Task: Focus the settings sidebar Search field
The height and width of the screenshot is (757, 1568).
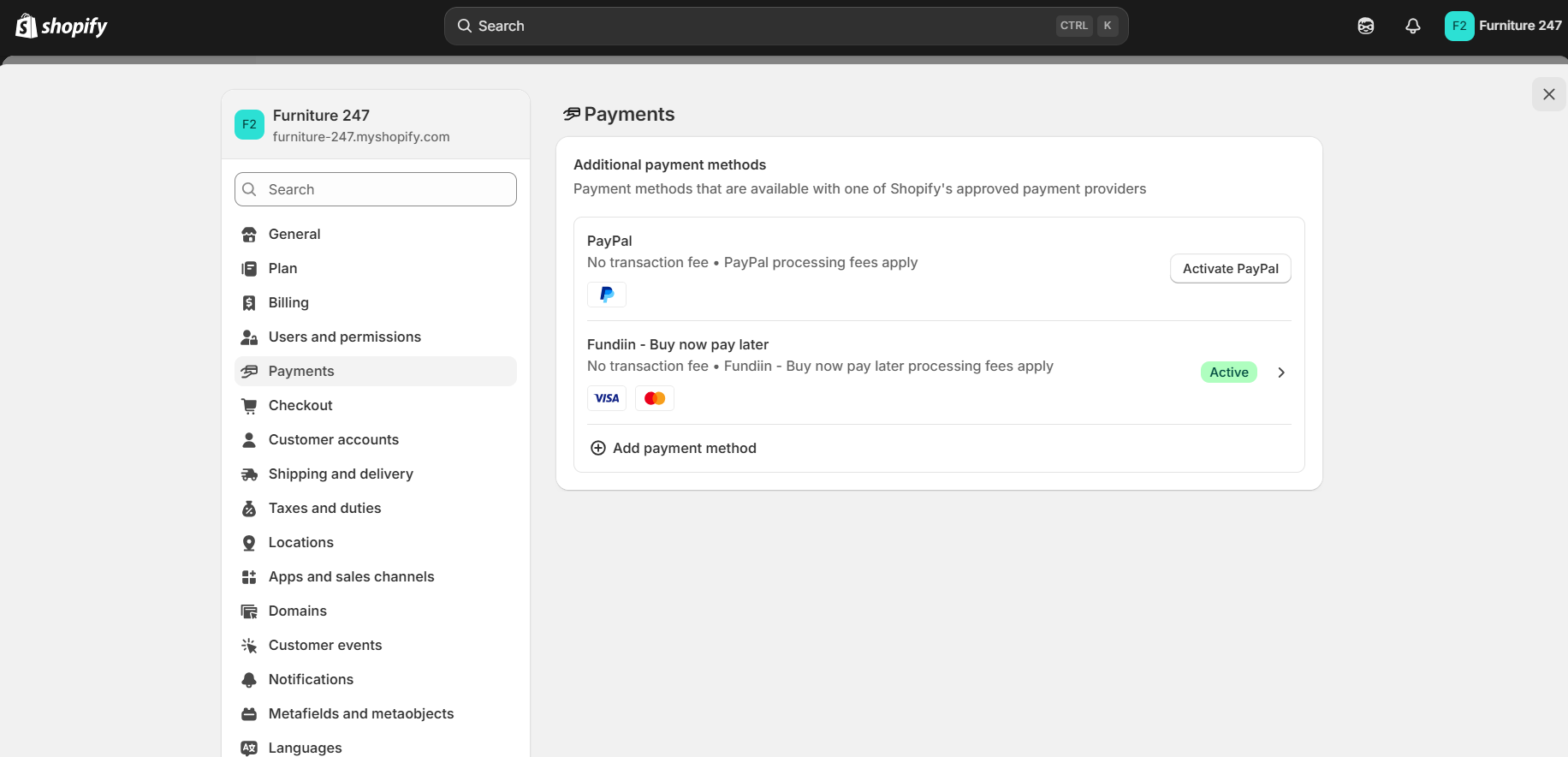Action: click(x=376, y=189)
